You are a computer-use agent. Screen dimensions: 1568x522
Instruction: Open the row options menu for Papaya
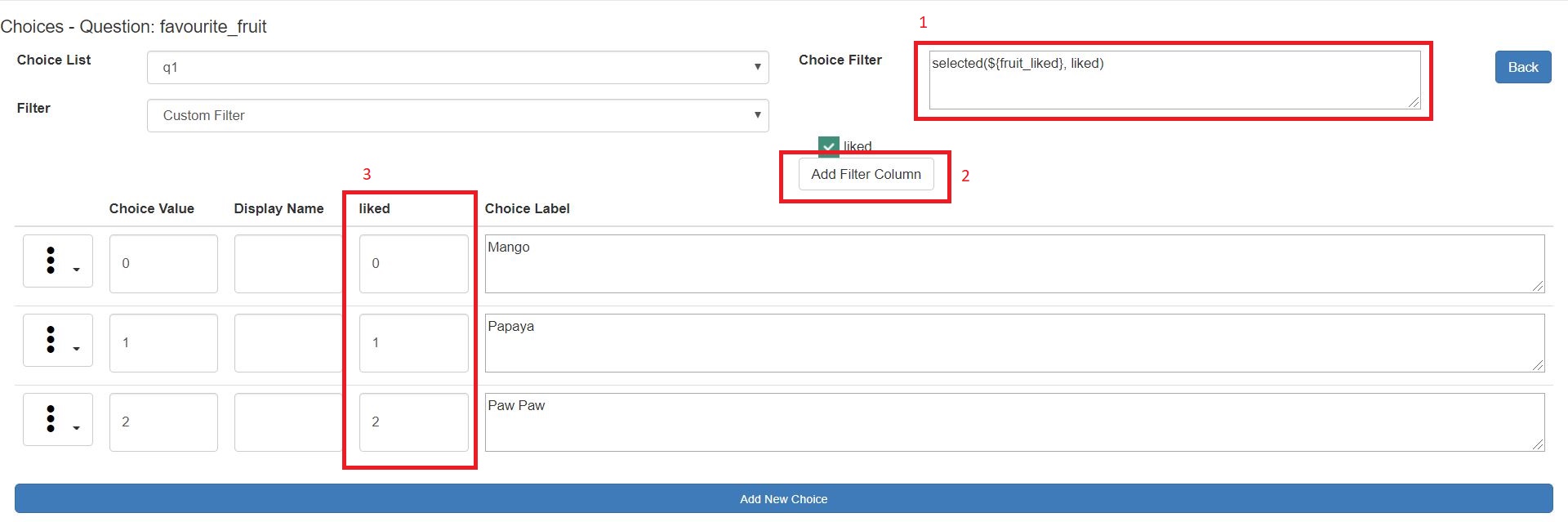pos(51,340)
